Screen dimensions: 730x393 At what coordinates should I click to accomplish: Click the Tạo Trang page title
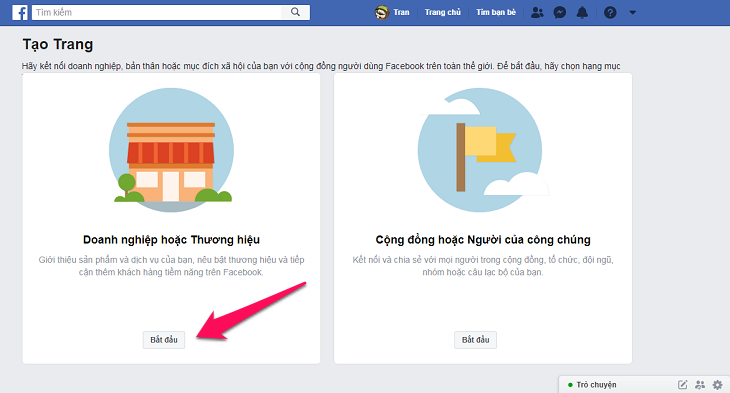(x=58, y=44)
